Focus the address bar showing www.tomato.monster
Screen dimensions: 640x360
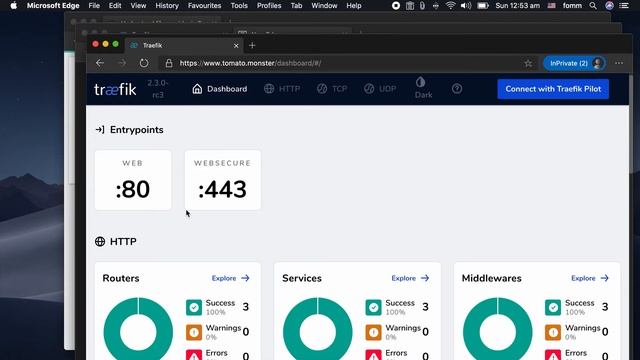(347, 63)
